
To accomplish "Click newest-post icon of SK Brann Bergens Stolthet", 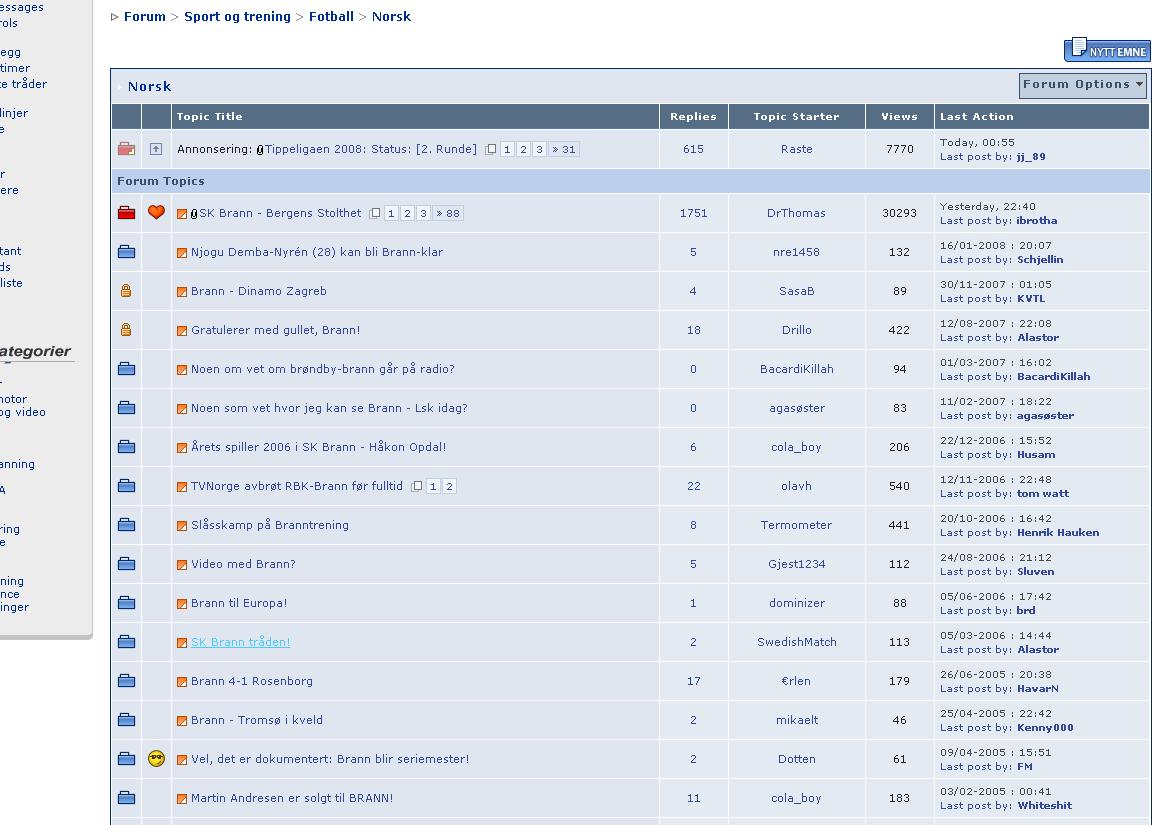I will pos(181,214).
